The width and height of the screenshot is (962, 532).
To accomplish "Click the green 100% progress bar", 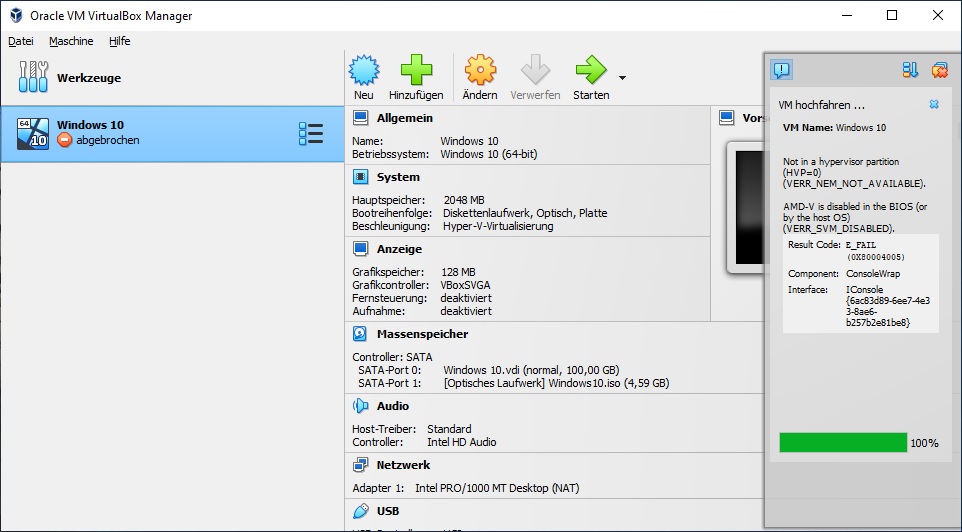I will click(x=843, y=442).
